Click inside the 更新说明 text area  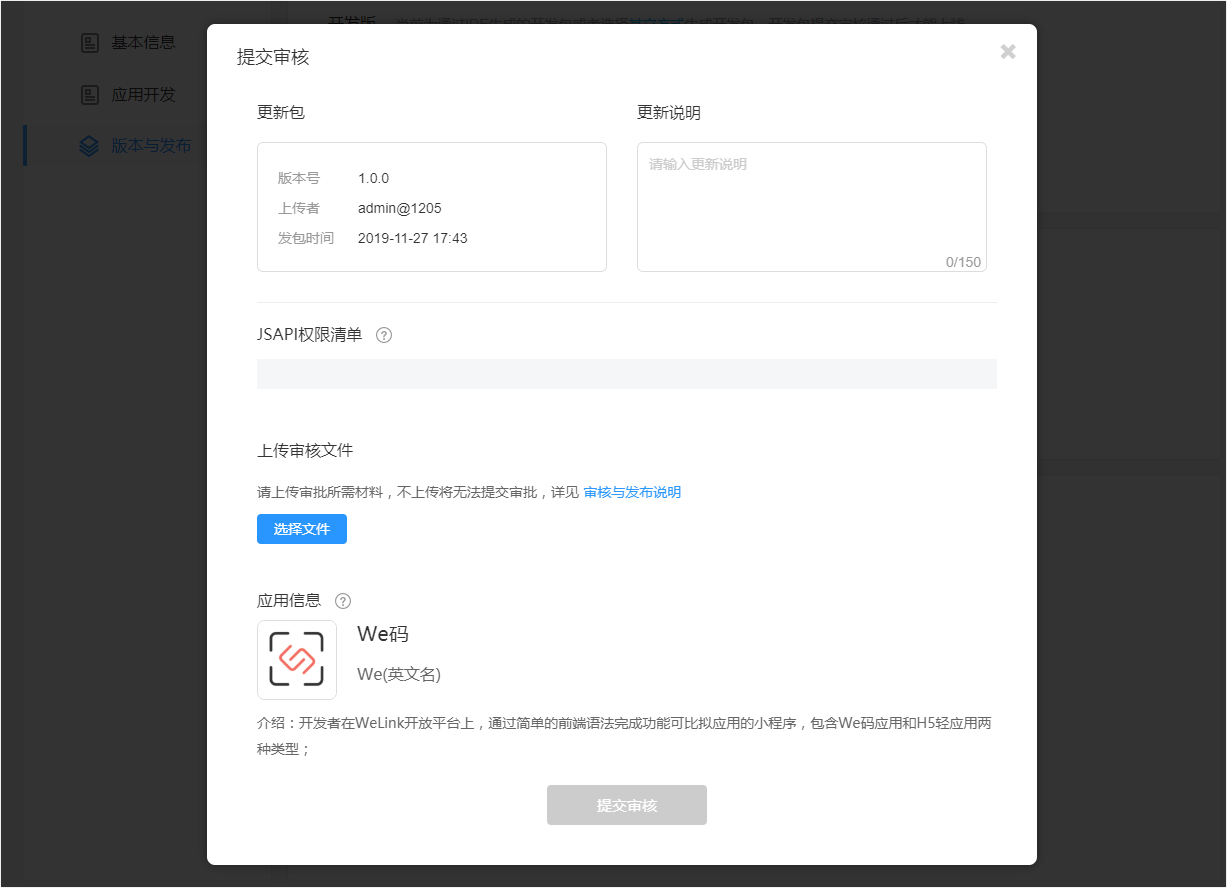(812, 200)
